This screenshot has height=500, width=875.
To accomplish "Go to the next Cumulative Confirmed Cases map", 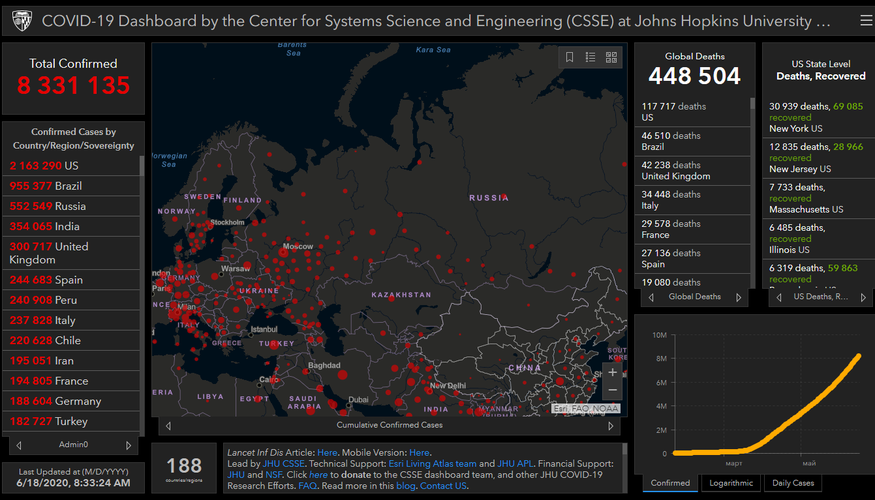I will [x=612, y=425].
